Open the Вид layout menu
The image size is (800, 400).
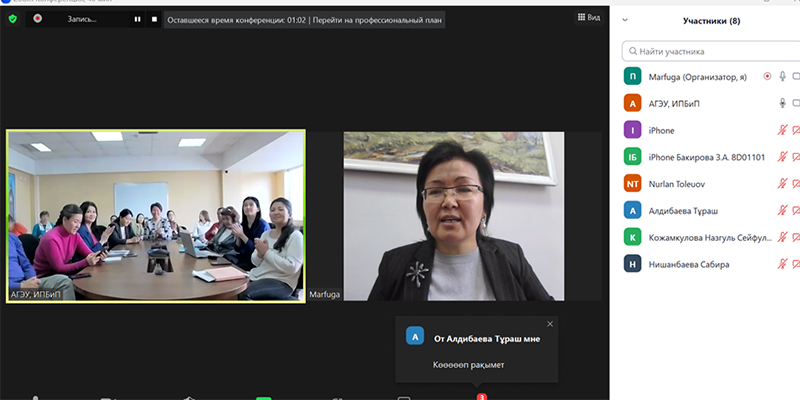point(588,18)
